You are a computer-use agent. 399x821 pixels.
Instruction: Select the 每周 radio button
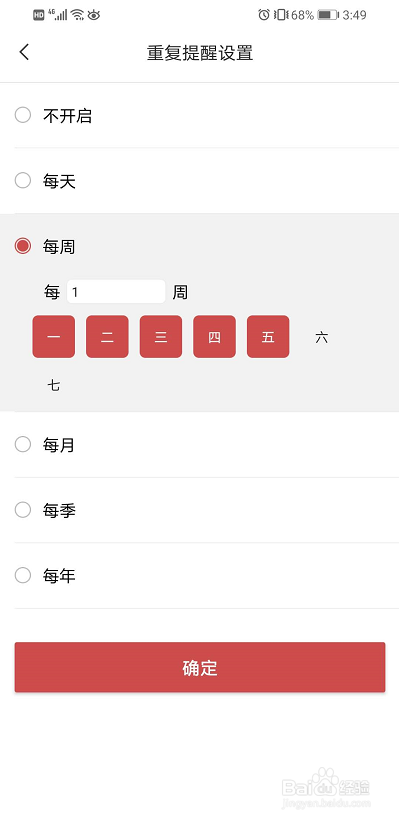click(23, 246)
